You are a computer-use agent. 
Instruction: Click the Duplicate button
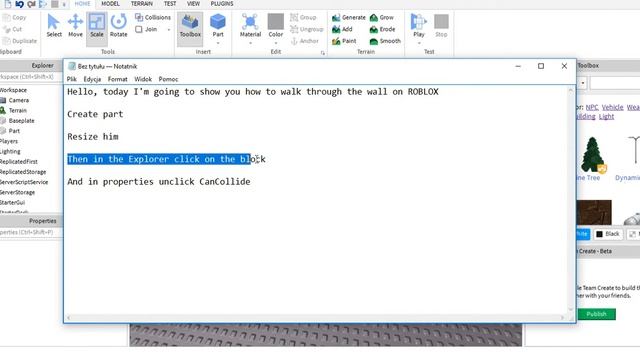click(x=20, y=41)
